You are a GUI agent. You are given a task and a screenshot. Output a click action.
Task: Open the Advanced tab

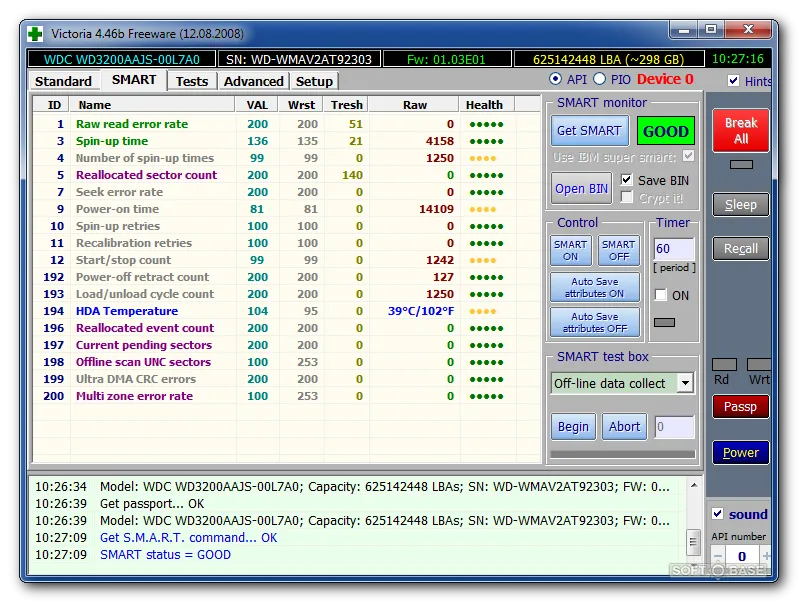[253, 81]
